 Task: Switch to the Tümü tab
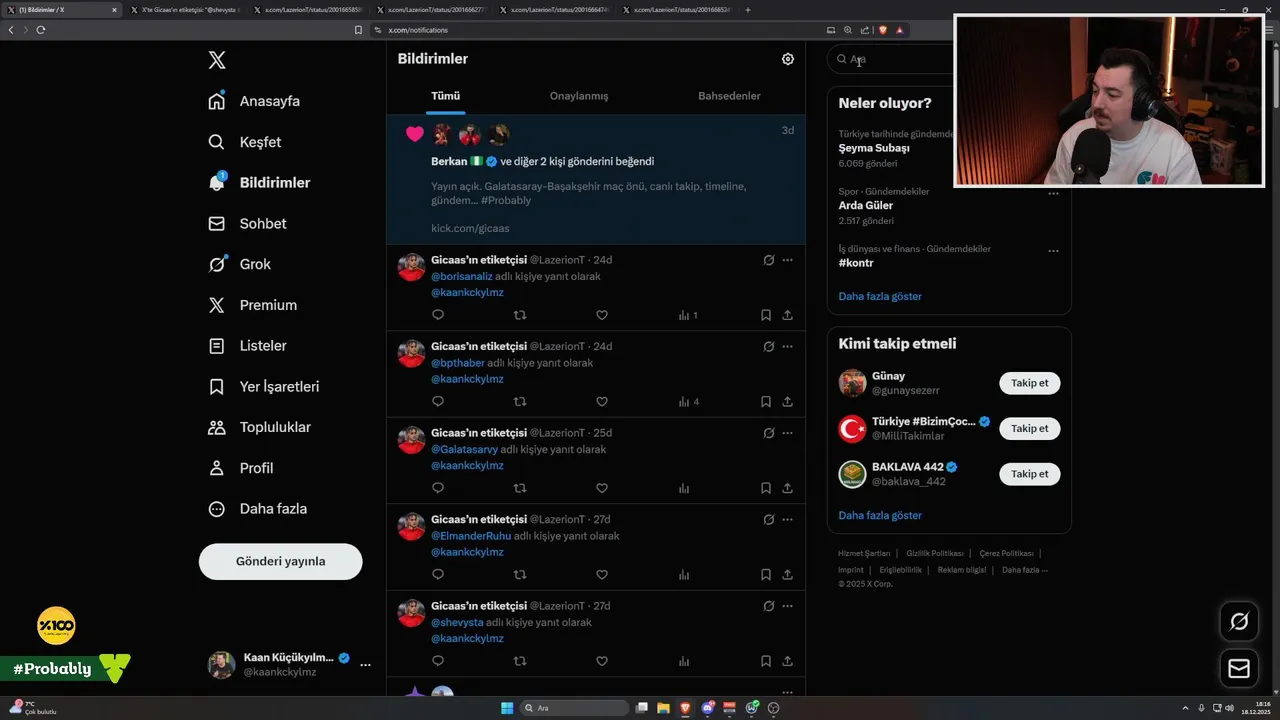(x=445, y=96)
